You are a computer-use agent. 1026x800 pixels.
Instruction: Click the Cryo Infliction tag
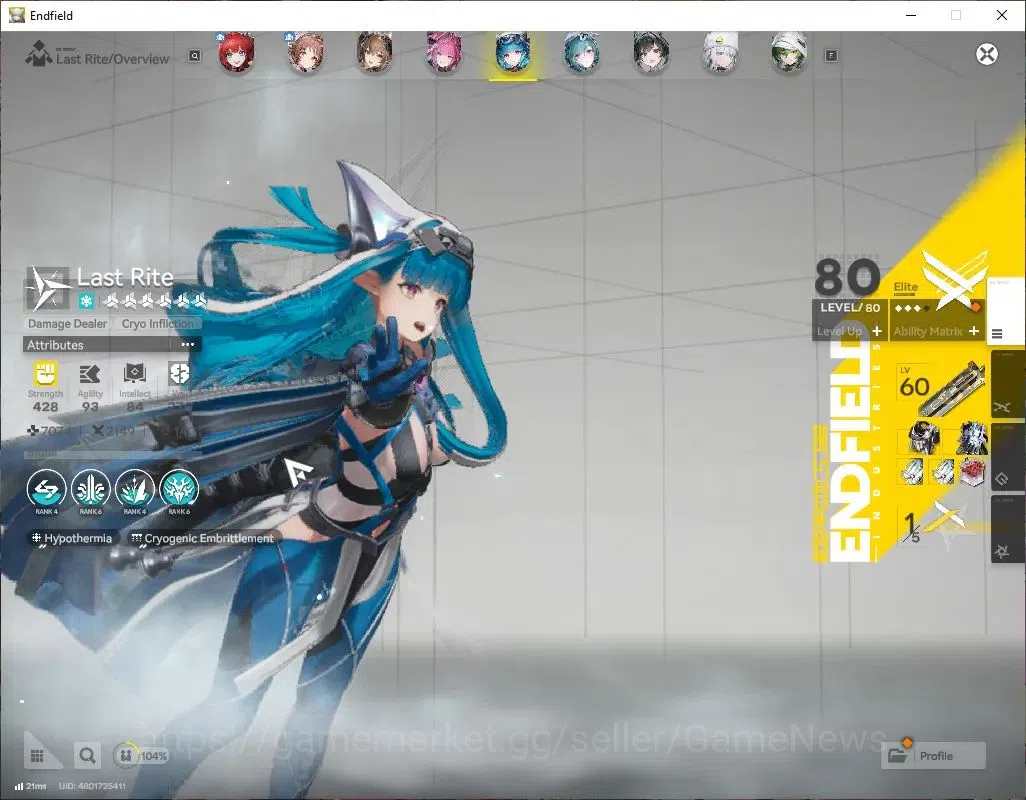[x=158, y=324]
